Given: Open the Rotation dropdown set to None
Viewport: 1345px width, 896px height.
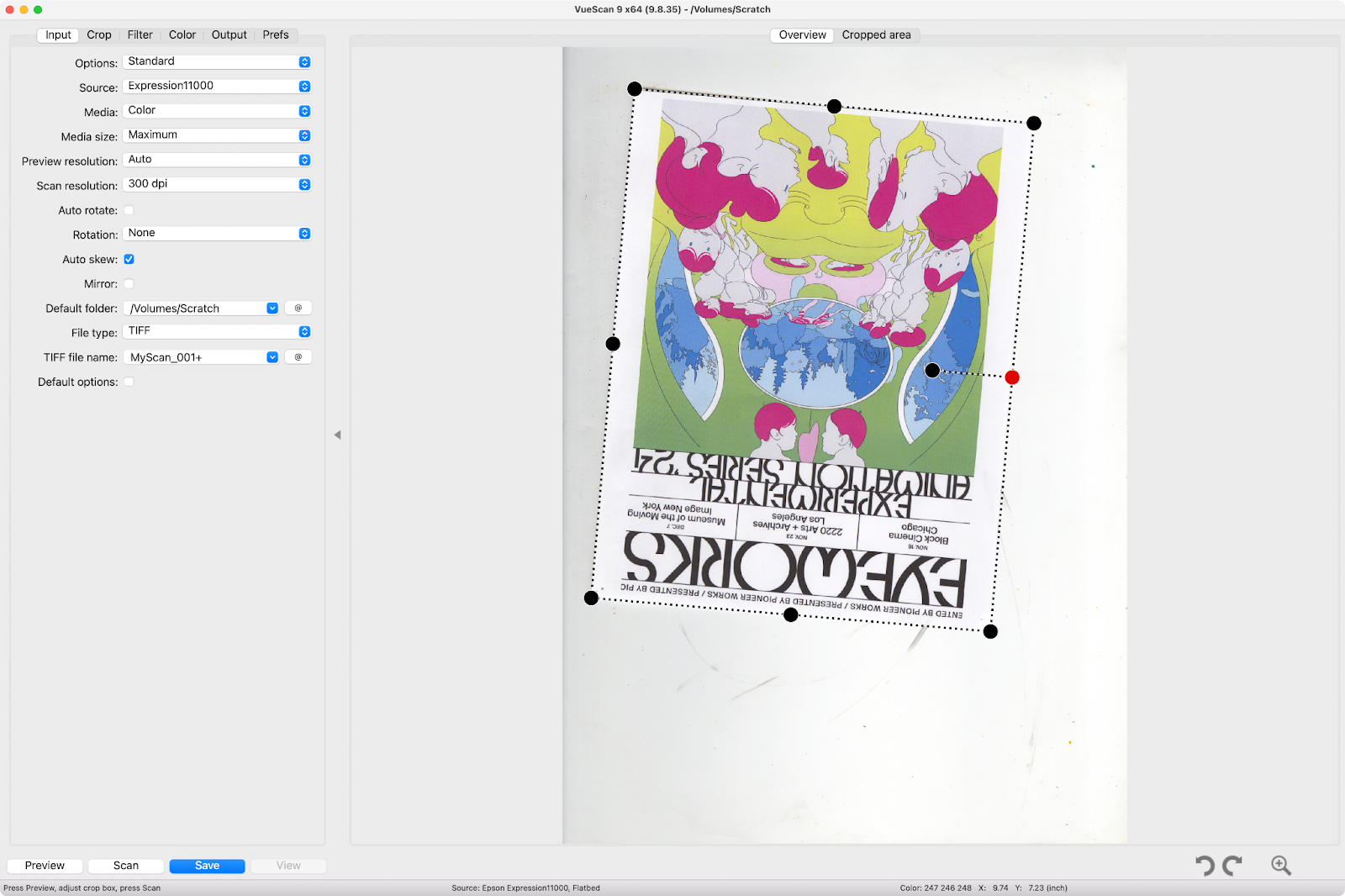Looking at the screenshot, I should tap(217, 234).
